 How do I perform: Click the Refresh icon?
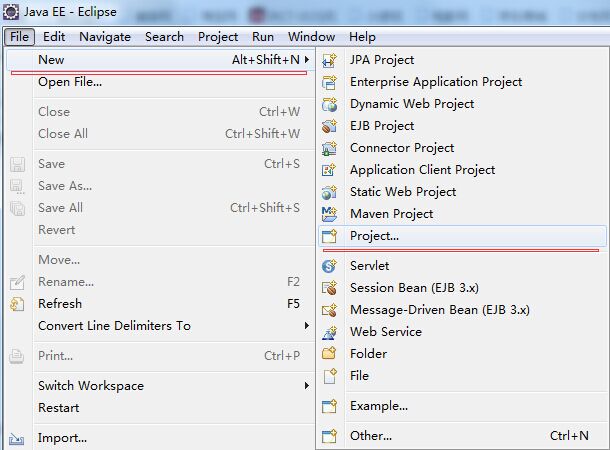tap(18, 304)
